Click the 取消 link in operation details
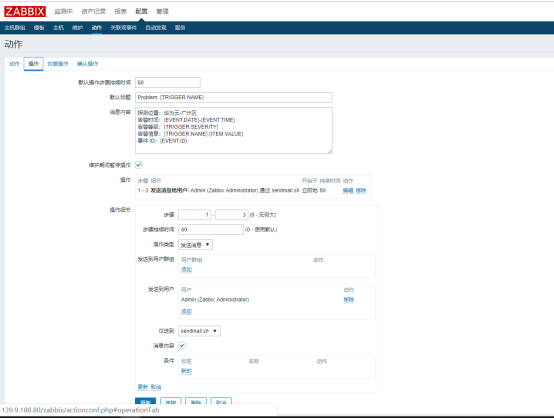Screen dimensions: 554x419 (x=156, y=387)
